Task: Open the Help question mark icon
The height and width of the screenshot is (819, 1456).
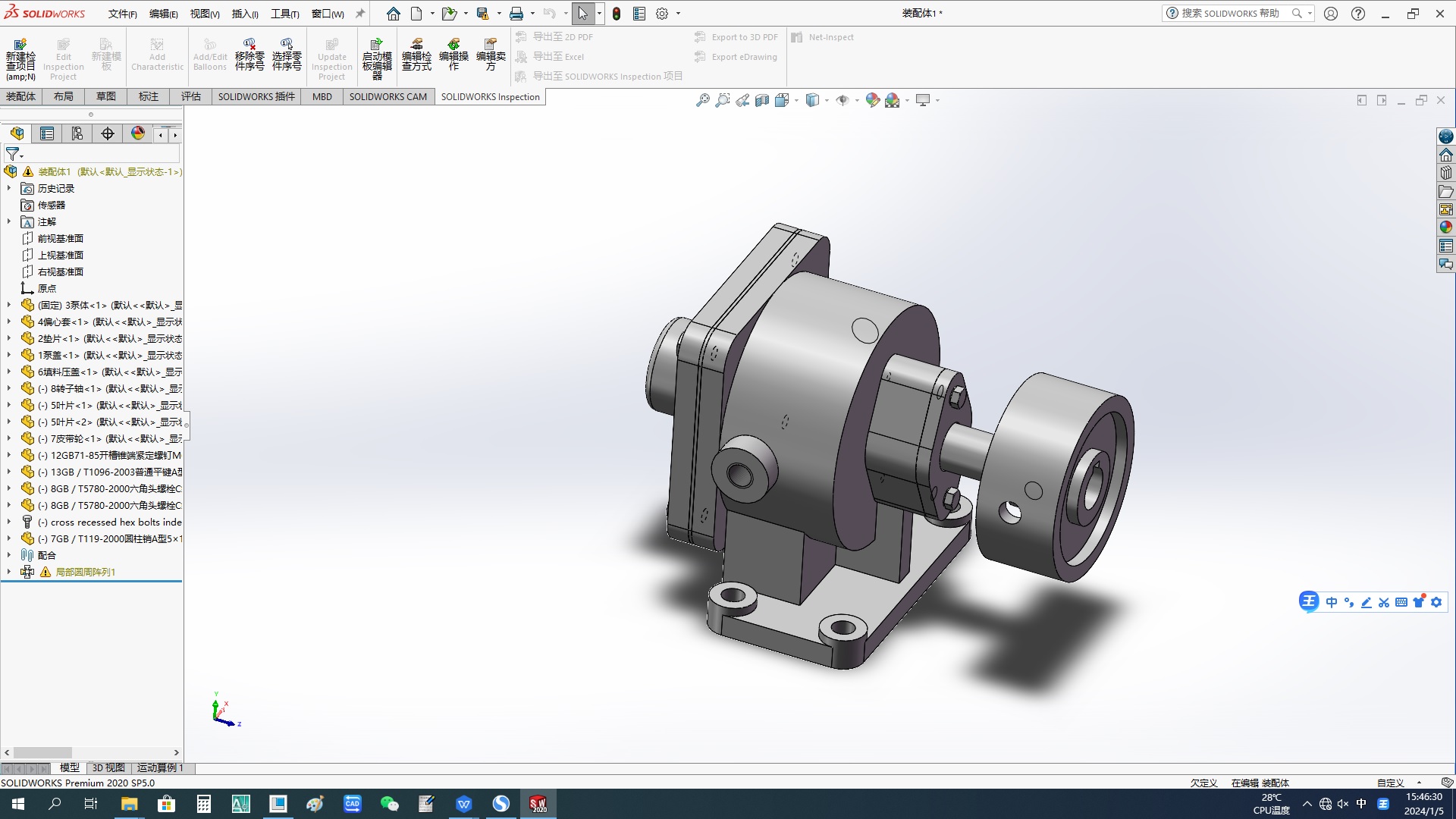Action: pyautogui.click(x=1358, y=14)
